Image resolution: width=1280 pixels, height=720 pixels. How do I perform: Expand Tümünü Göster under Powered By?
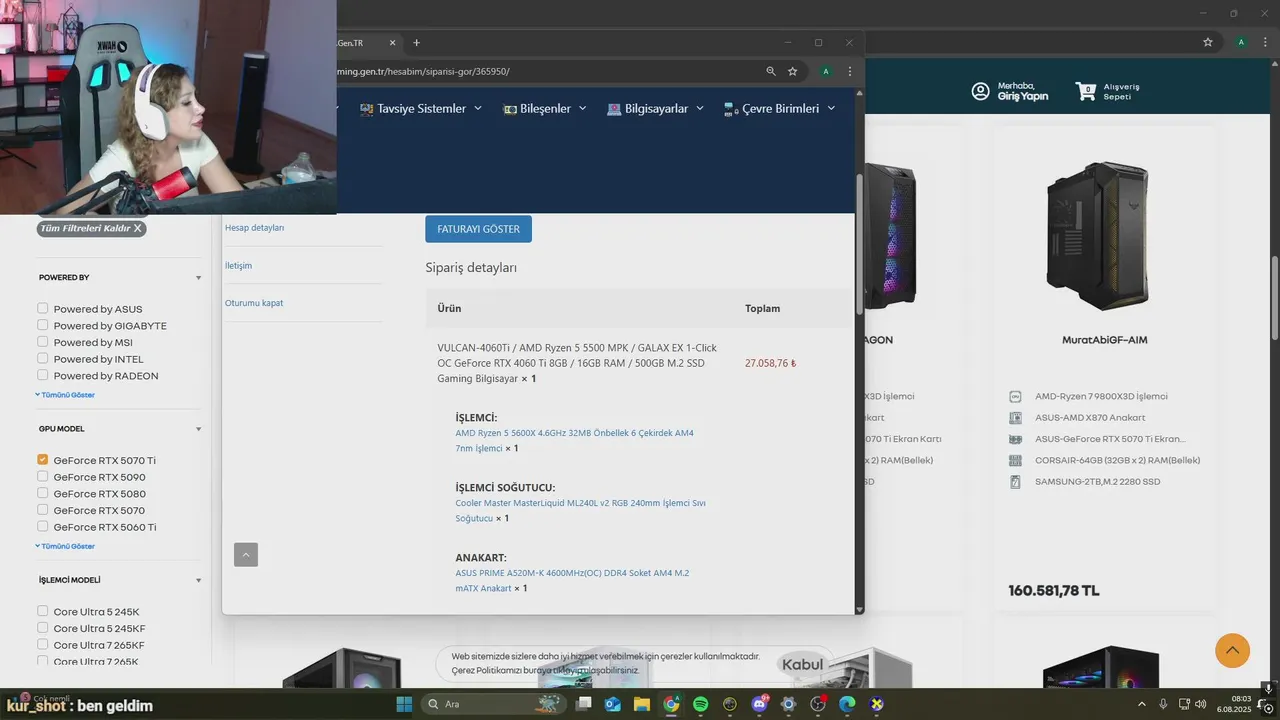point(65,395)
